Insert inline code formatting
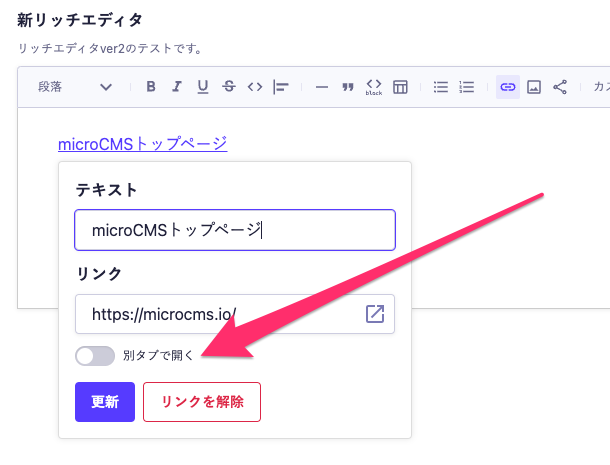The width and height of the screenshot is (610, 465). pyautogui.click(x=255, y=87)
